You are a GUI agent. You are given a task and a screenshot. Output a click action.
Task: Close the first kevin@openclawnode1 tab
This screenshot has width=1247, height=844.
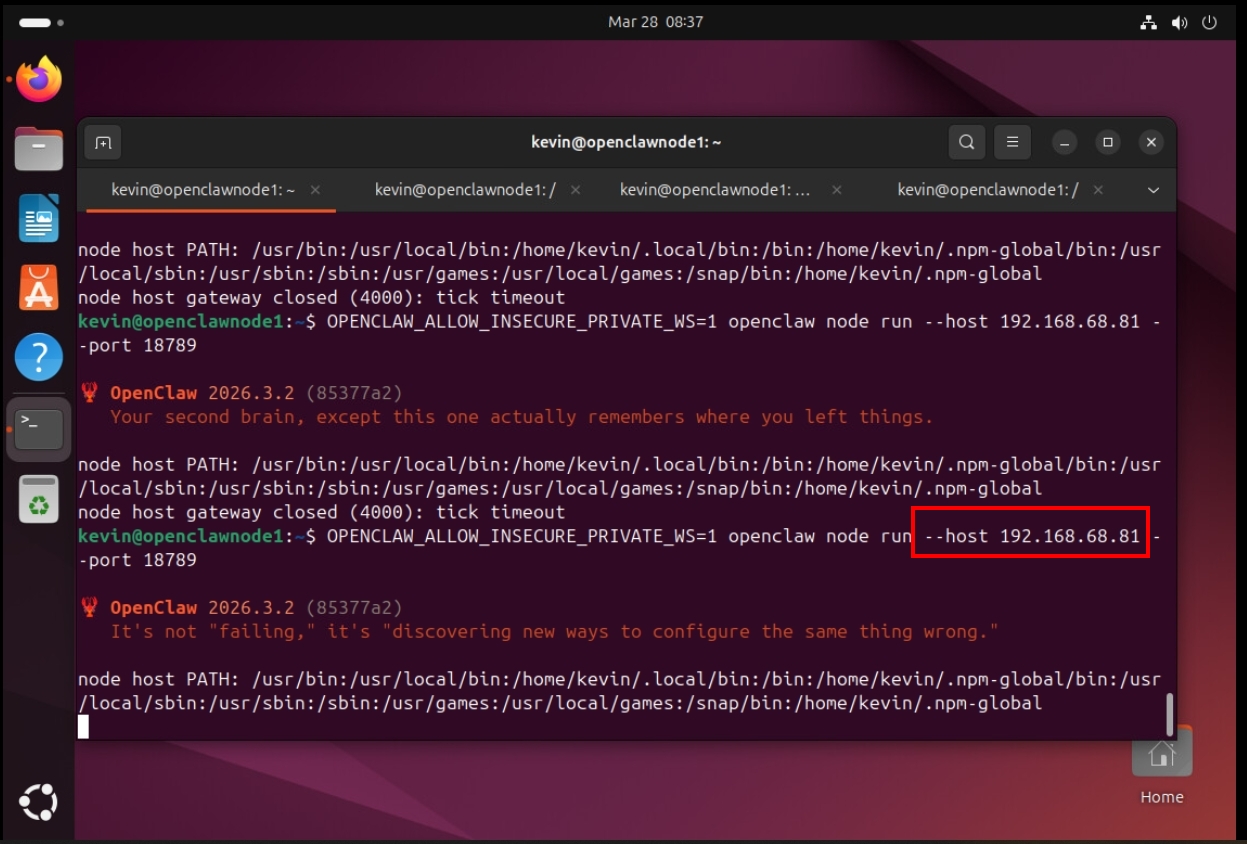coord(315,190)
